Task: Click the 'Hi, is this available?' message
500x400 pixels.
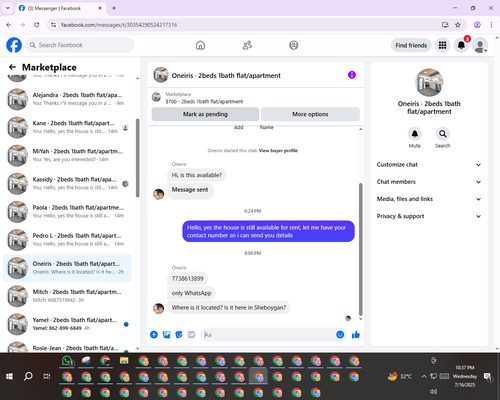Action: coord(197,175)
